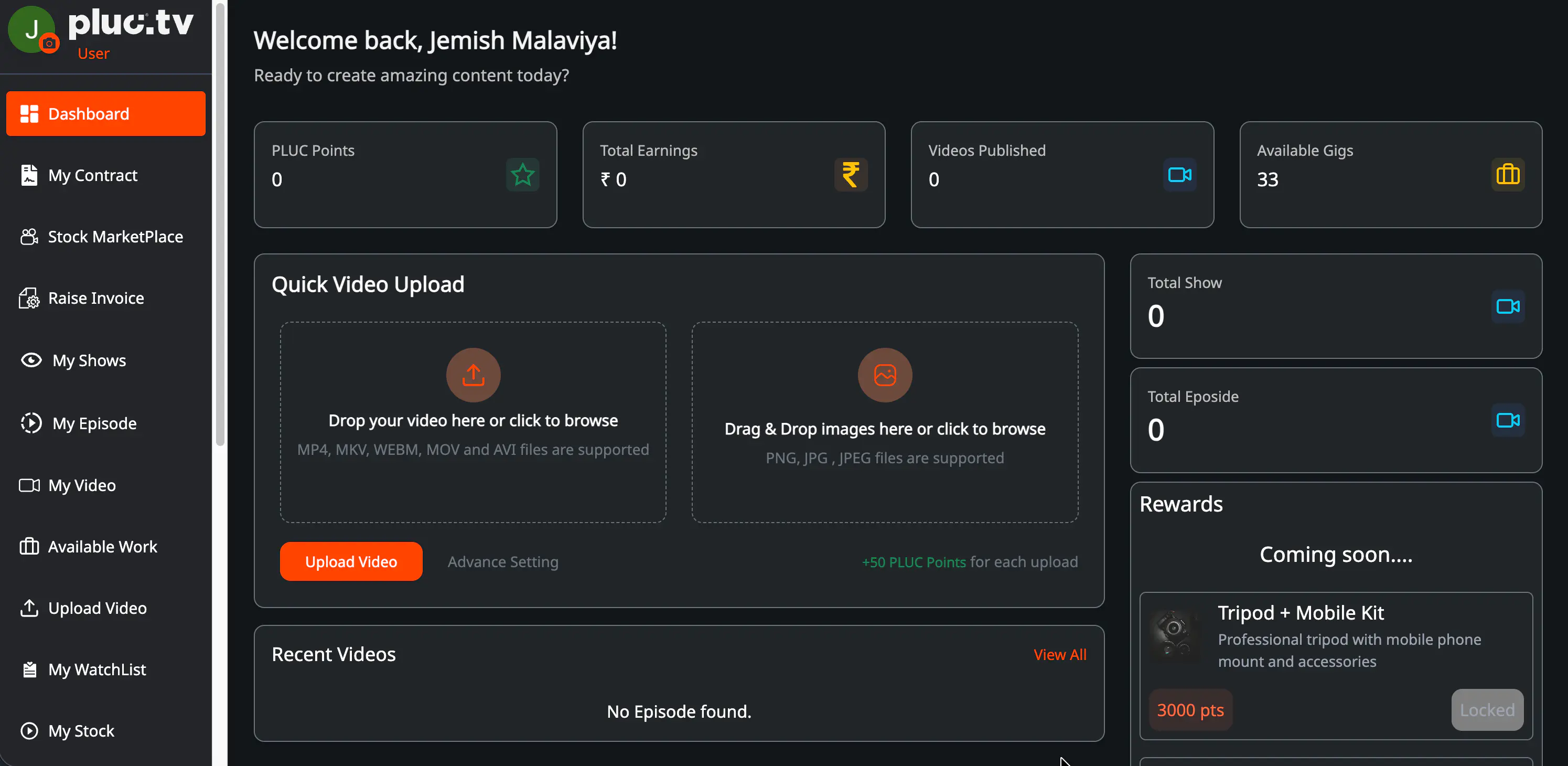Open My Contract in the sidebar

click(92, 175)
